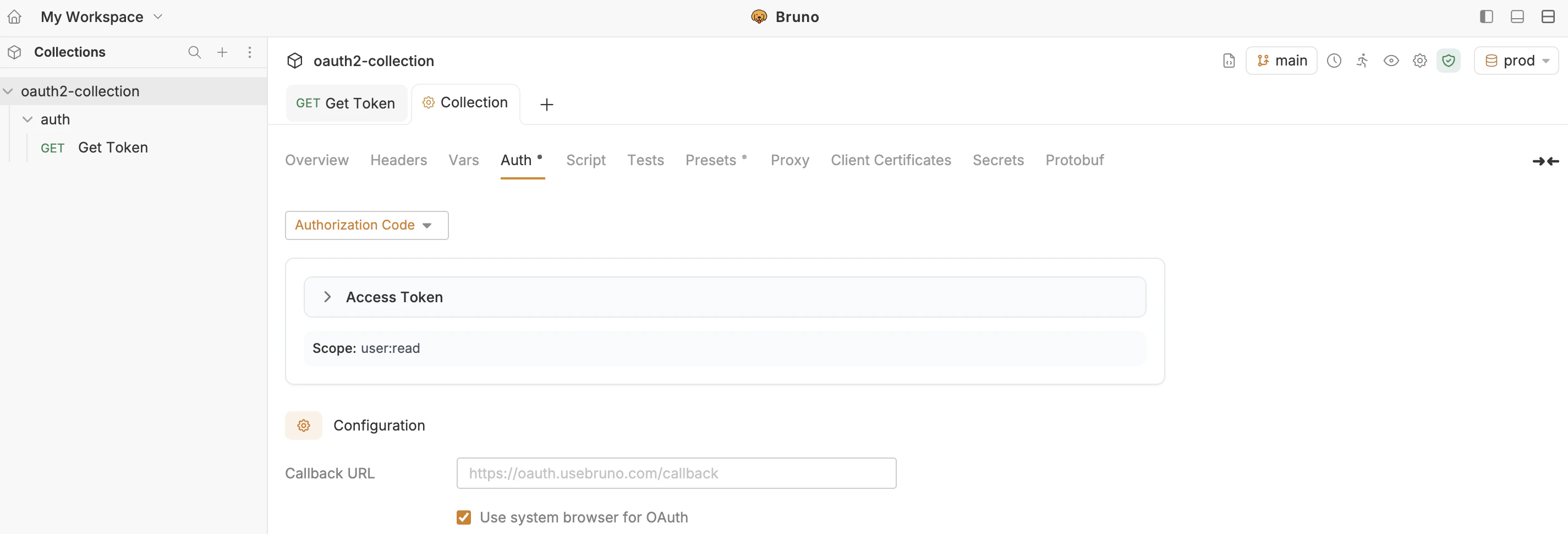
Task: Collapse the auth folder in sidebar
Action: click(28, 119)
